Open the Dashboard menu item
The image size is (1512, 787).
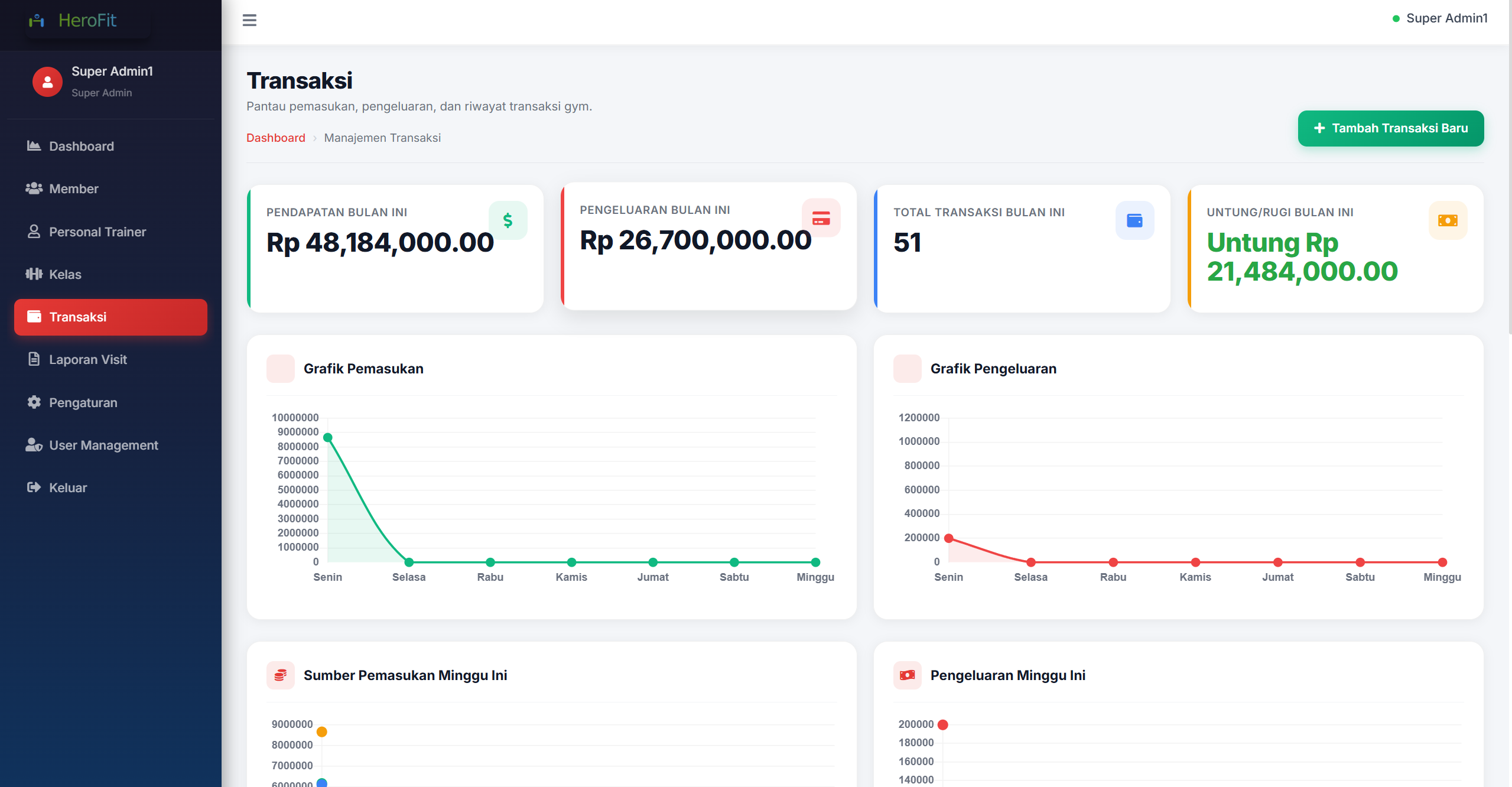point(110,146)
